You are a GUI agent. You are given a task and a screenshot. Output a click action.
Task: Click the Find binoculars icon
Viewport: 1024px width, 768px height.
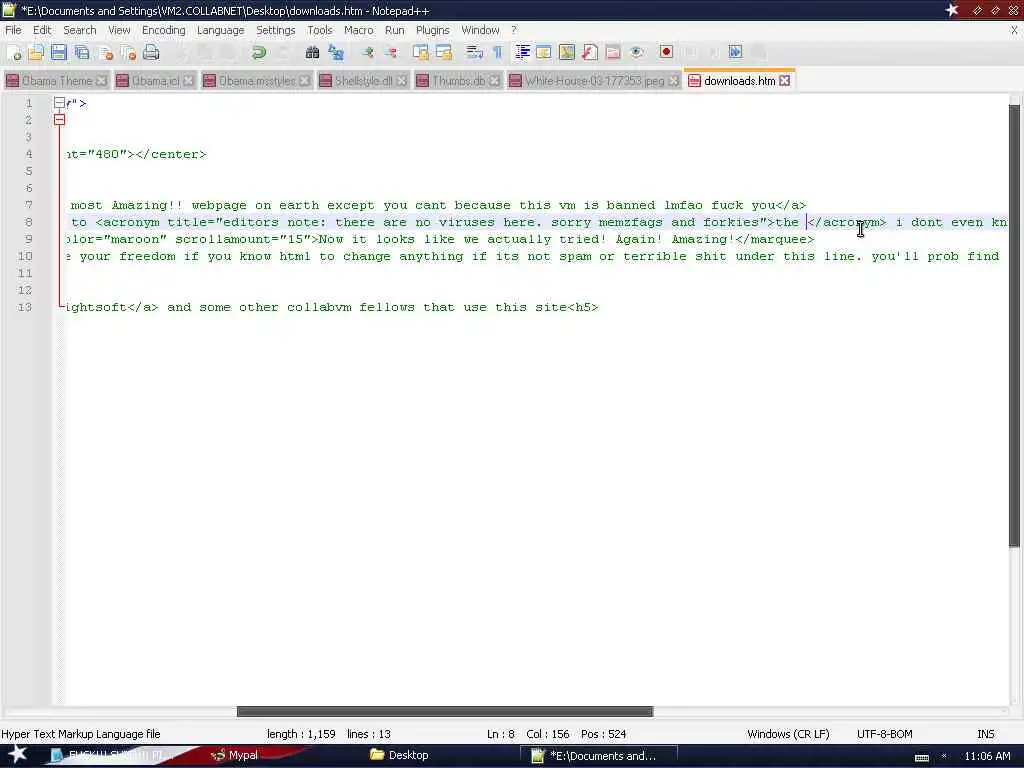[x=312, y=52]
